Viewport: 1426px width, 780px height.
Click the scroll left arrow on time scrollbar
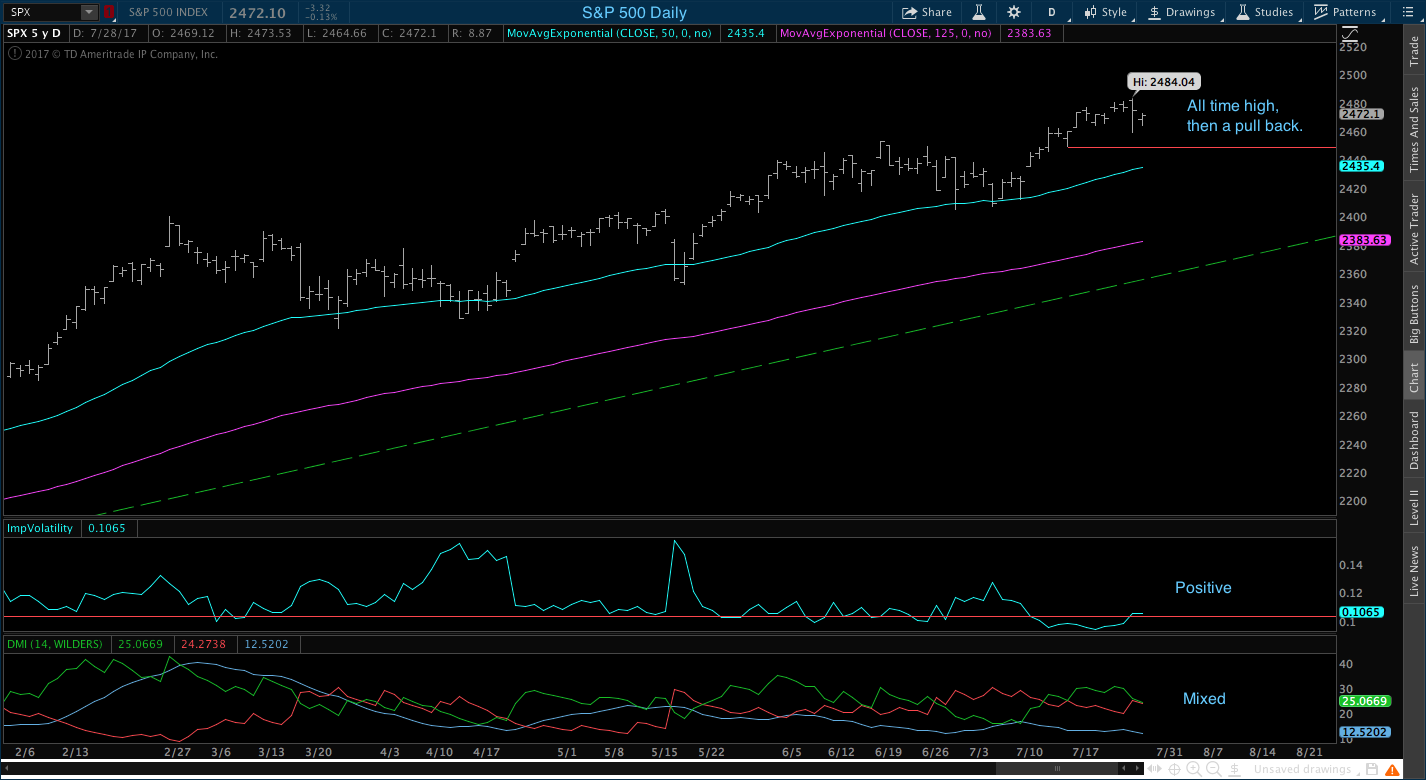[1124, 769]
